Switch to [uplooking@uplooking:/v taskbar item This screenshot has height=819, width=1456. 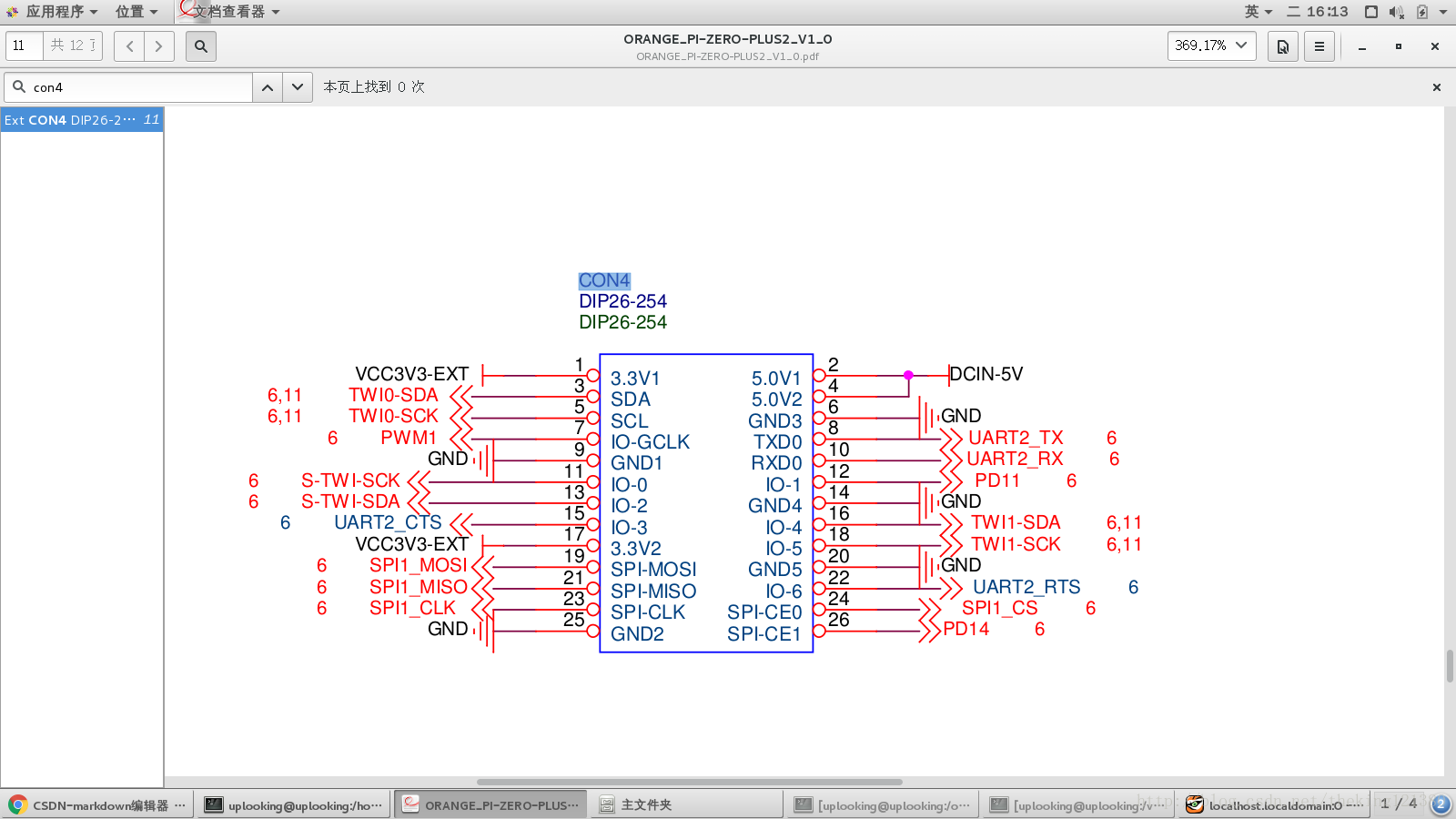(1079, 804)
